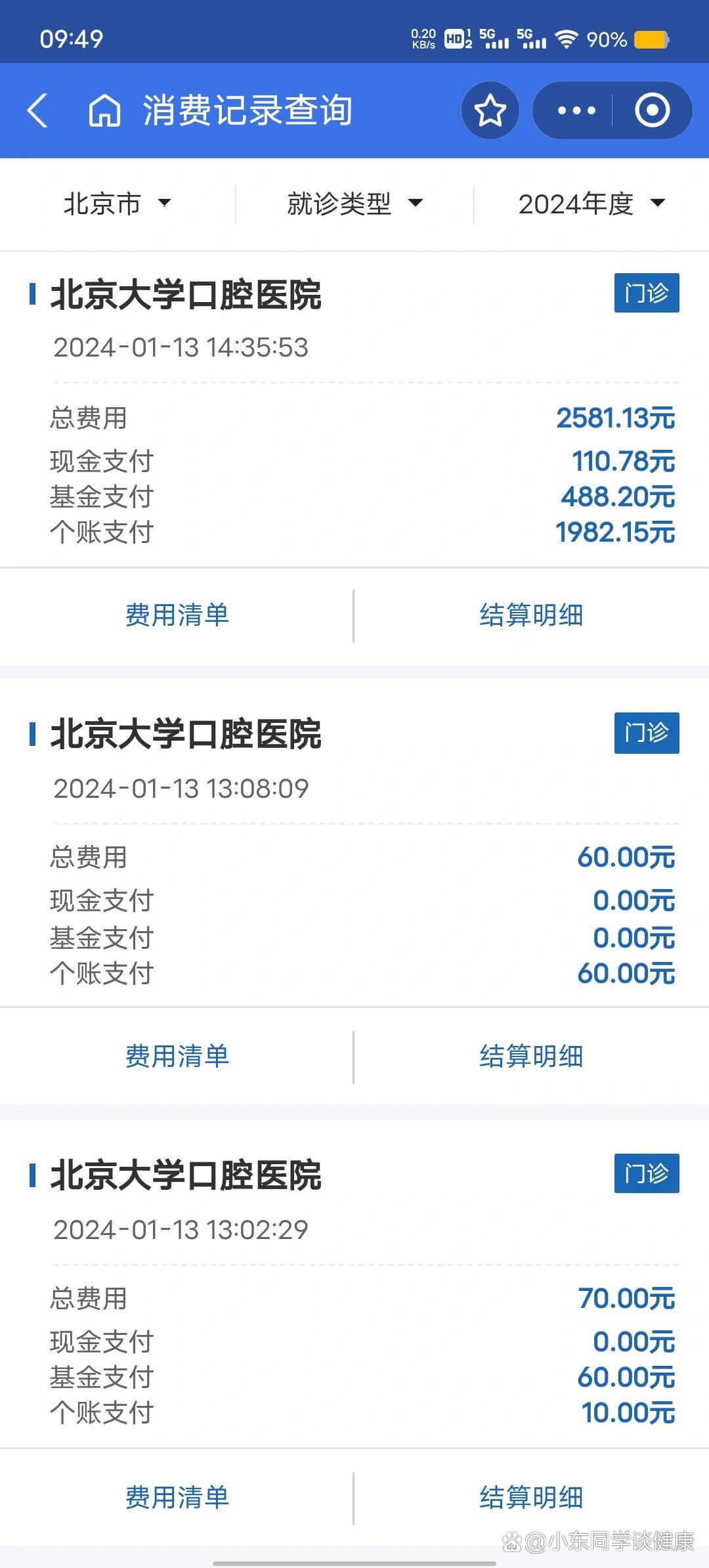This screenshot has width=709, height=1568.
Task: Select the 2581.13元 total fee record title
Action: (186, 294)
